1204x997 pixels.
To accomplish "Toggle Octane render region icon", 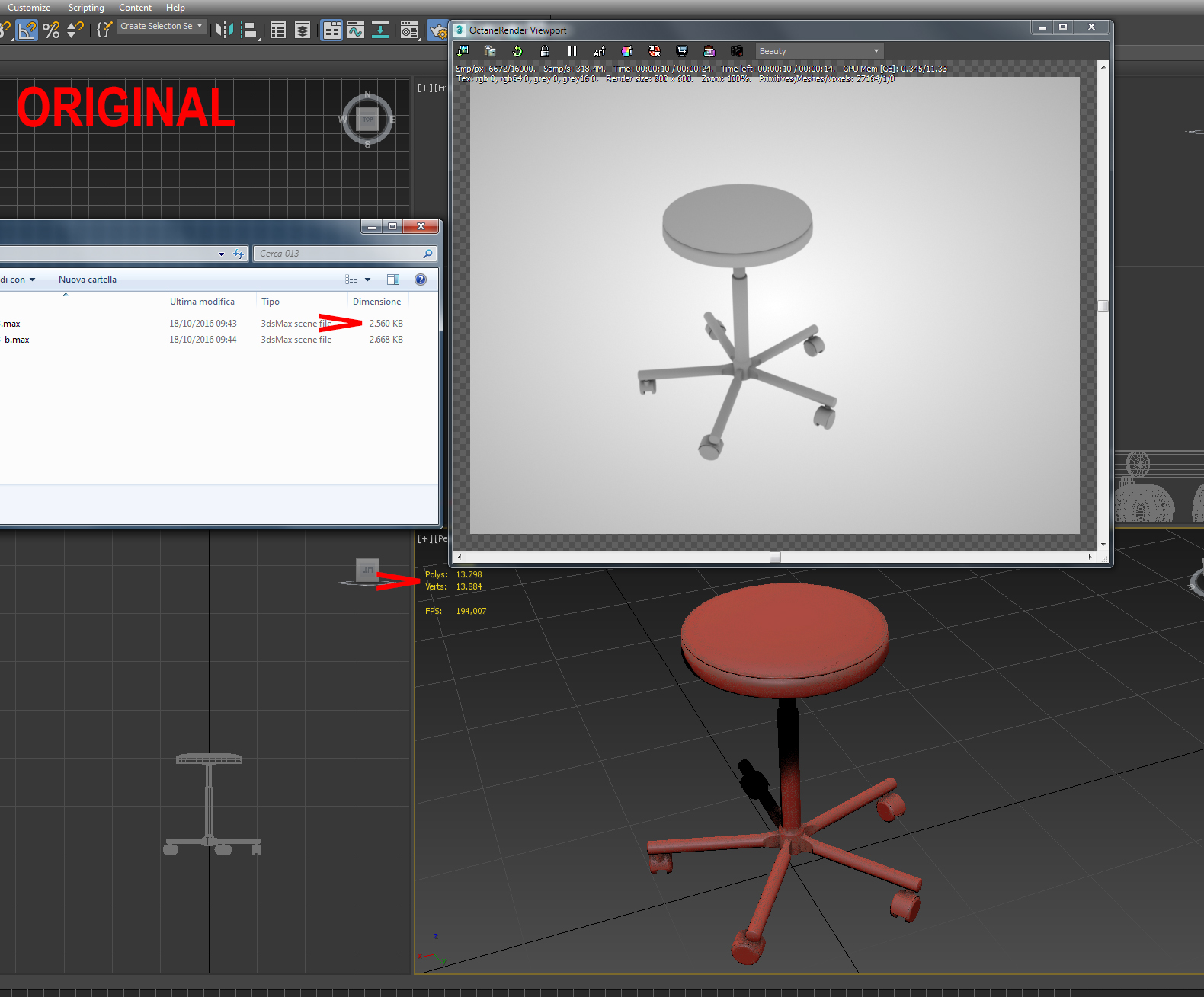I will pos(709,51).
